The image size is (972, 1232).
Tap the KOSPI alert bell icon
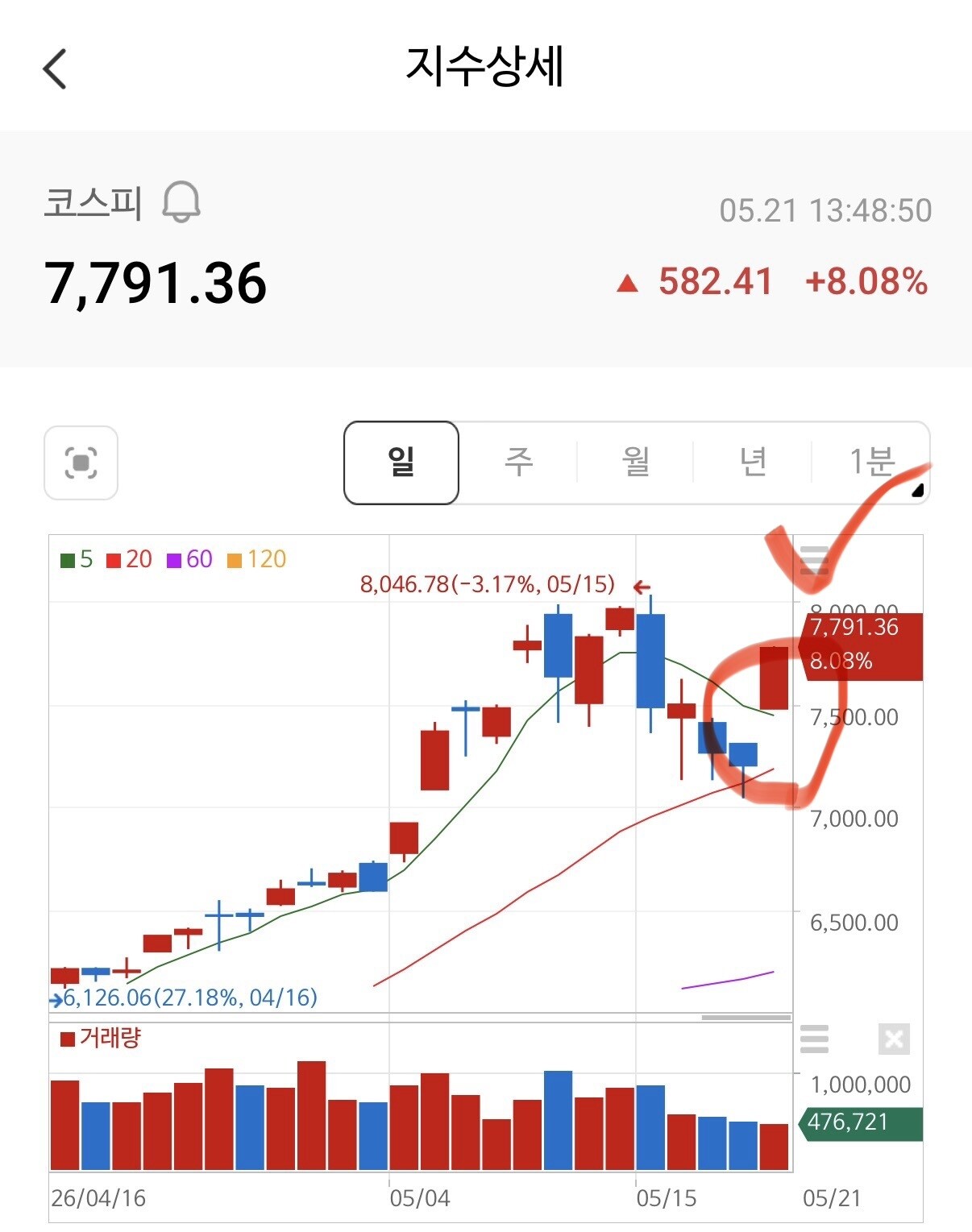coord(181,201)
